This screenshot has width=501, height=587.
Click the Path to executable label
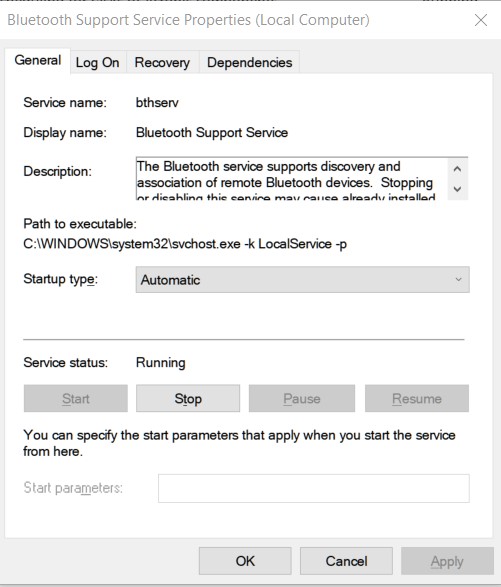point(80,224)
